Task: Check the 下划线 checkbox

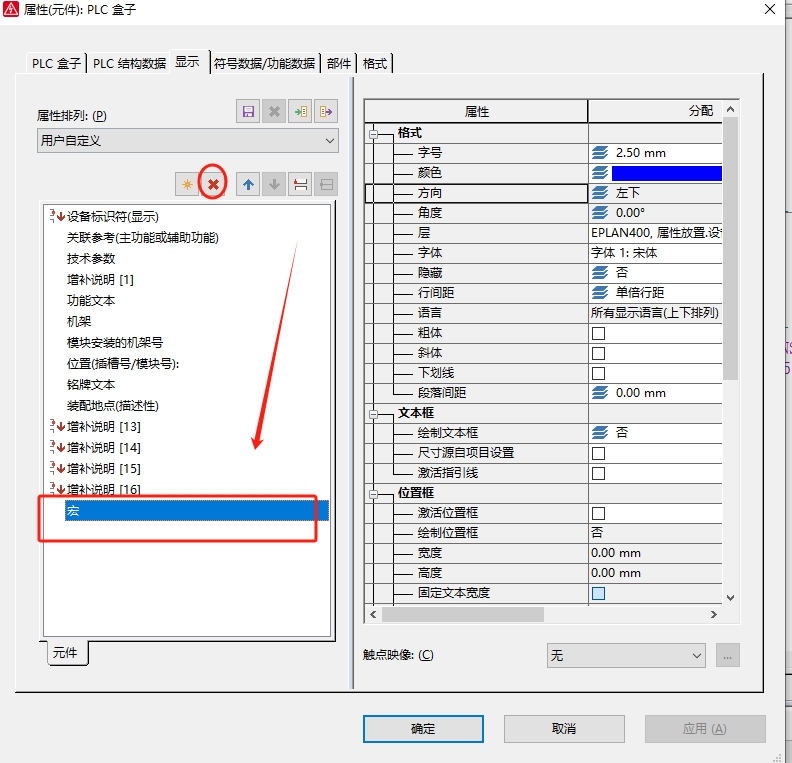Action: 598,373
